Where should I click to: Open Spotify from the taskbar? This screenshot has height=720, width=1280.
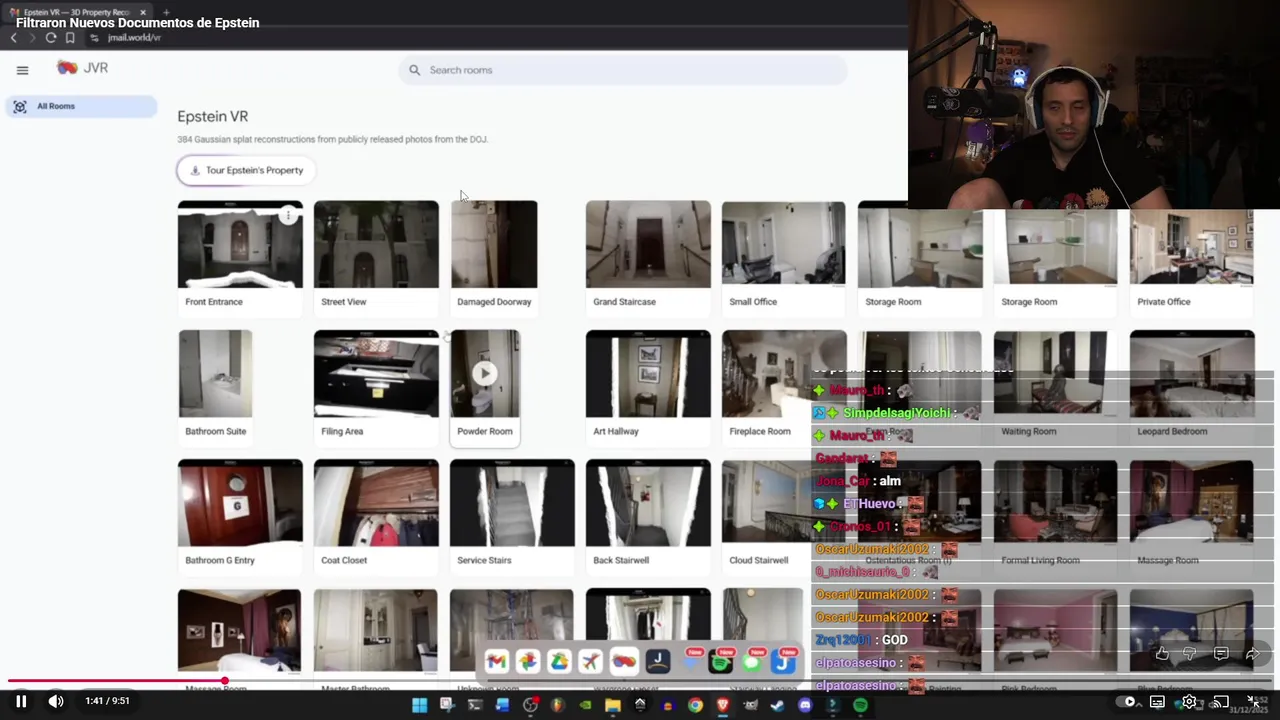click(x=860, y=706)
